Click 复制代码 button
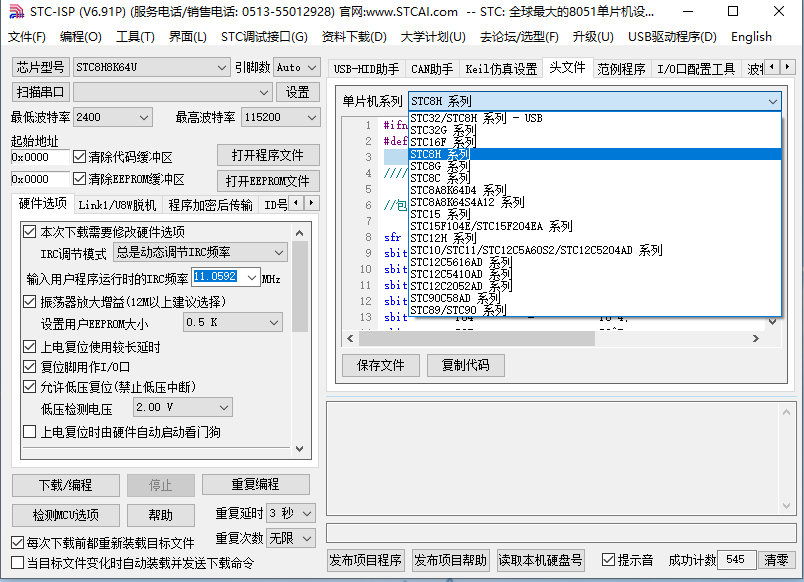This screenshot has width=804, height=582. coord(466,365)
